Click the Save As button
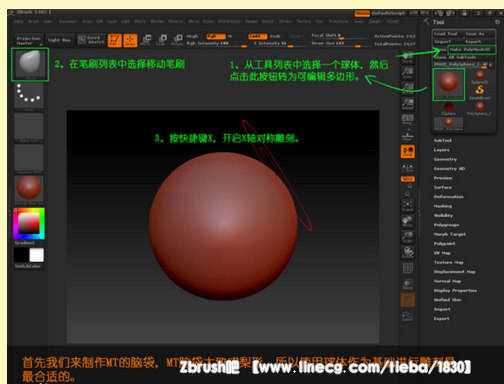Viewport: 504px width, 384px height. pyautogui.click(x=479, y=34)
